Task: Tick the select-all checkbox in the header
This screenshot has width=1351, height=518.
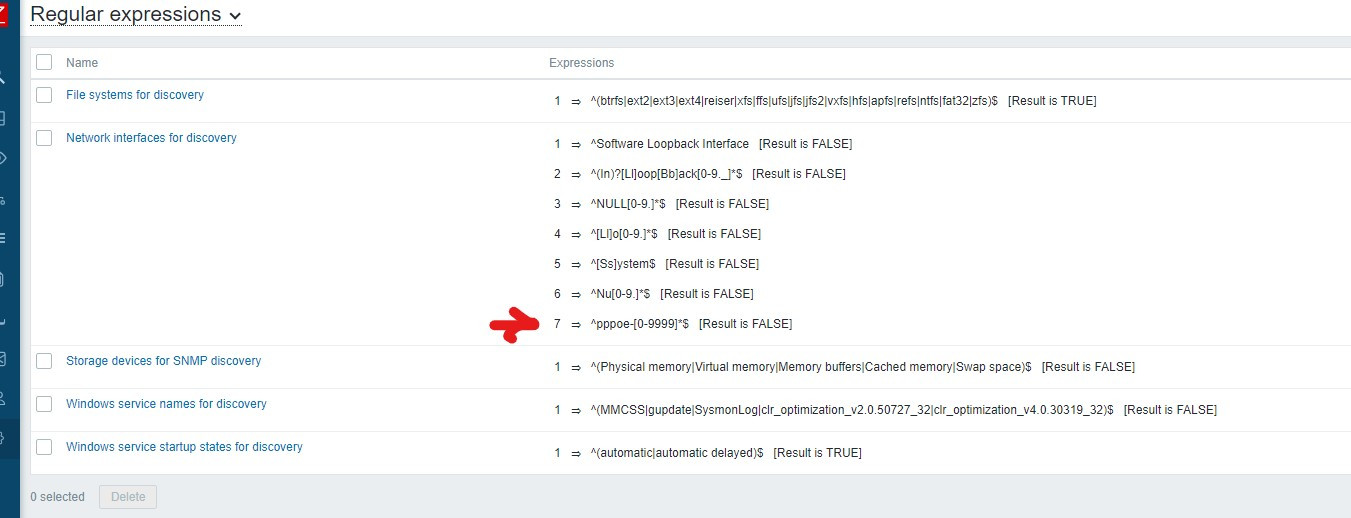Action: tap(44, 62)
